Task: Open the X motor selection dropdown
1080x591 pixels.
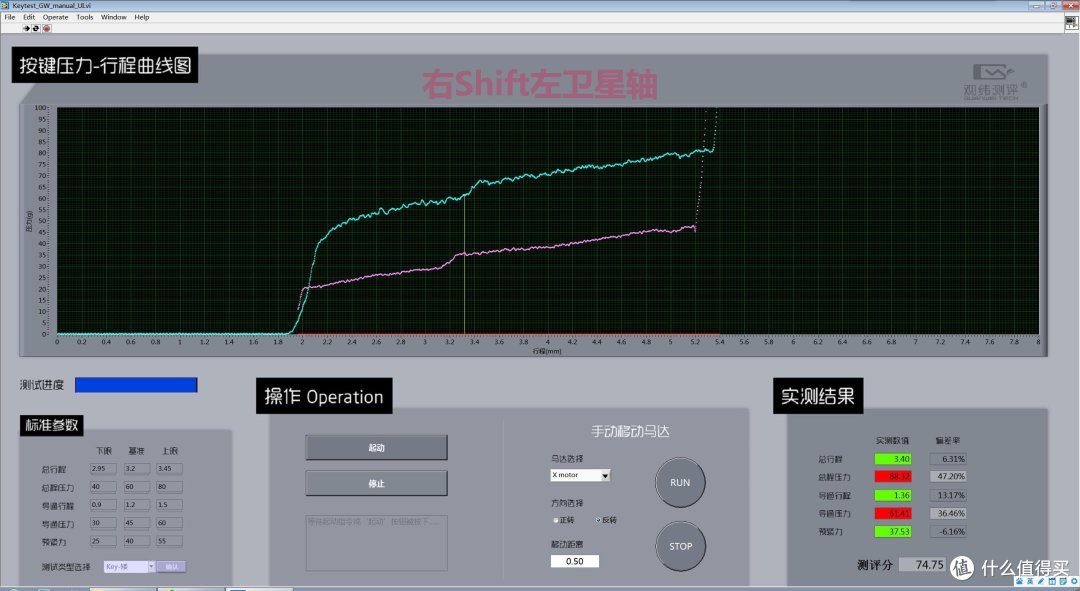Action: coord(580,475)
